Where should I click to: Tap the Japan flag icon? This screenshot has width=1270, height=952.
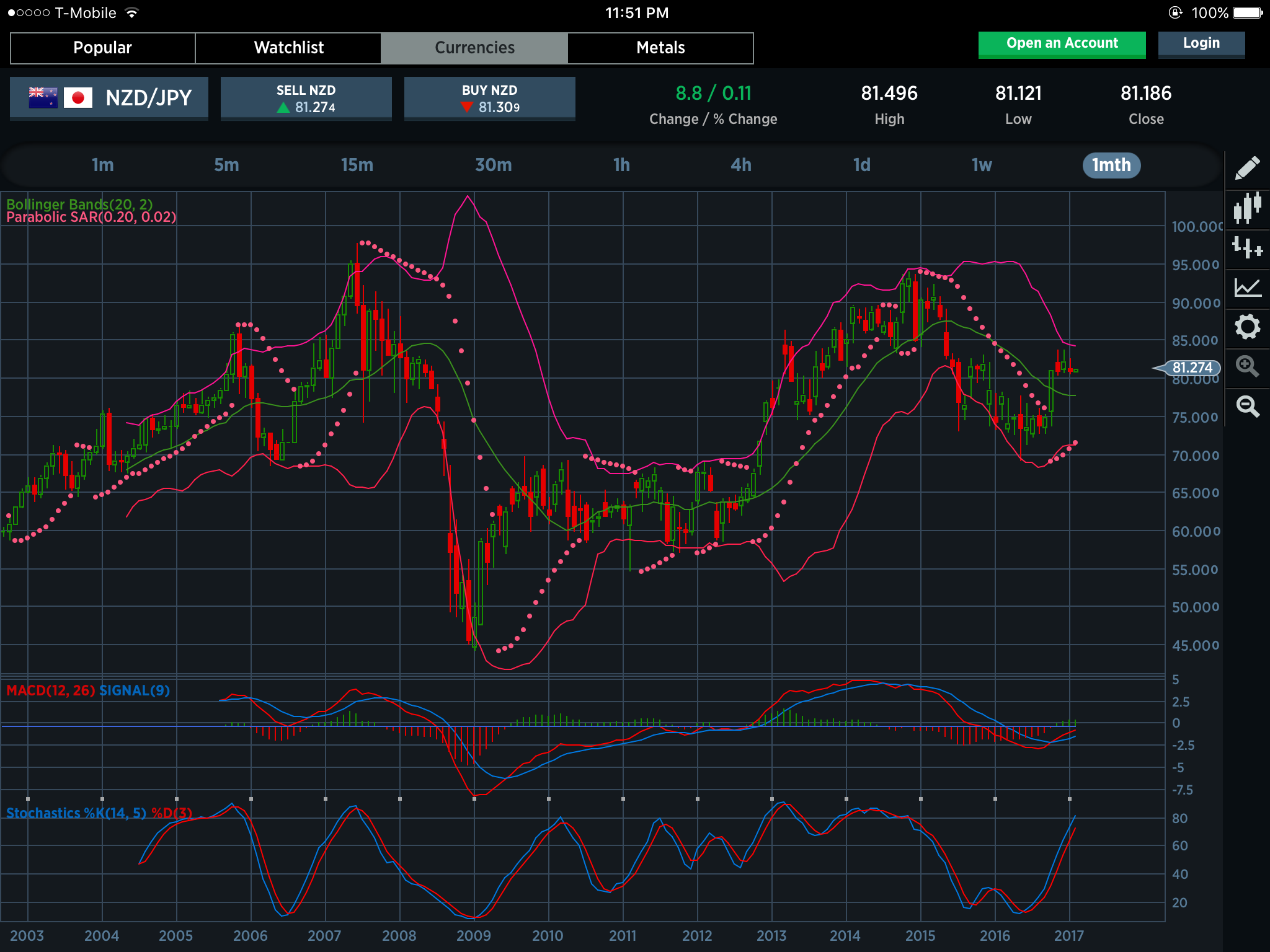tap(78, 98)
